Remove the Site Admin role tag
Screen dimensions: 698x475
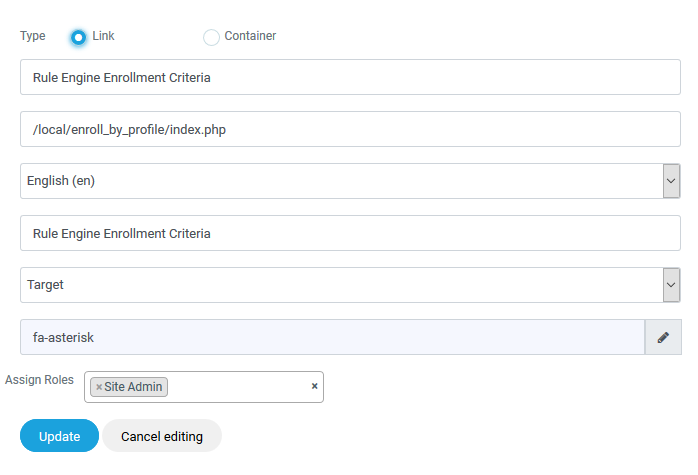[99, 387]
